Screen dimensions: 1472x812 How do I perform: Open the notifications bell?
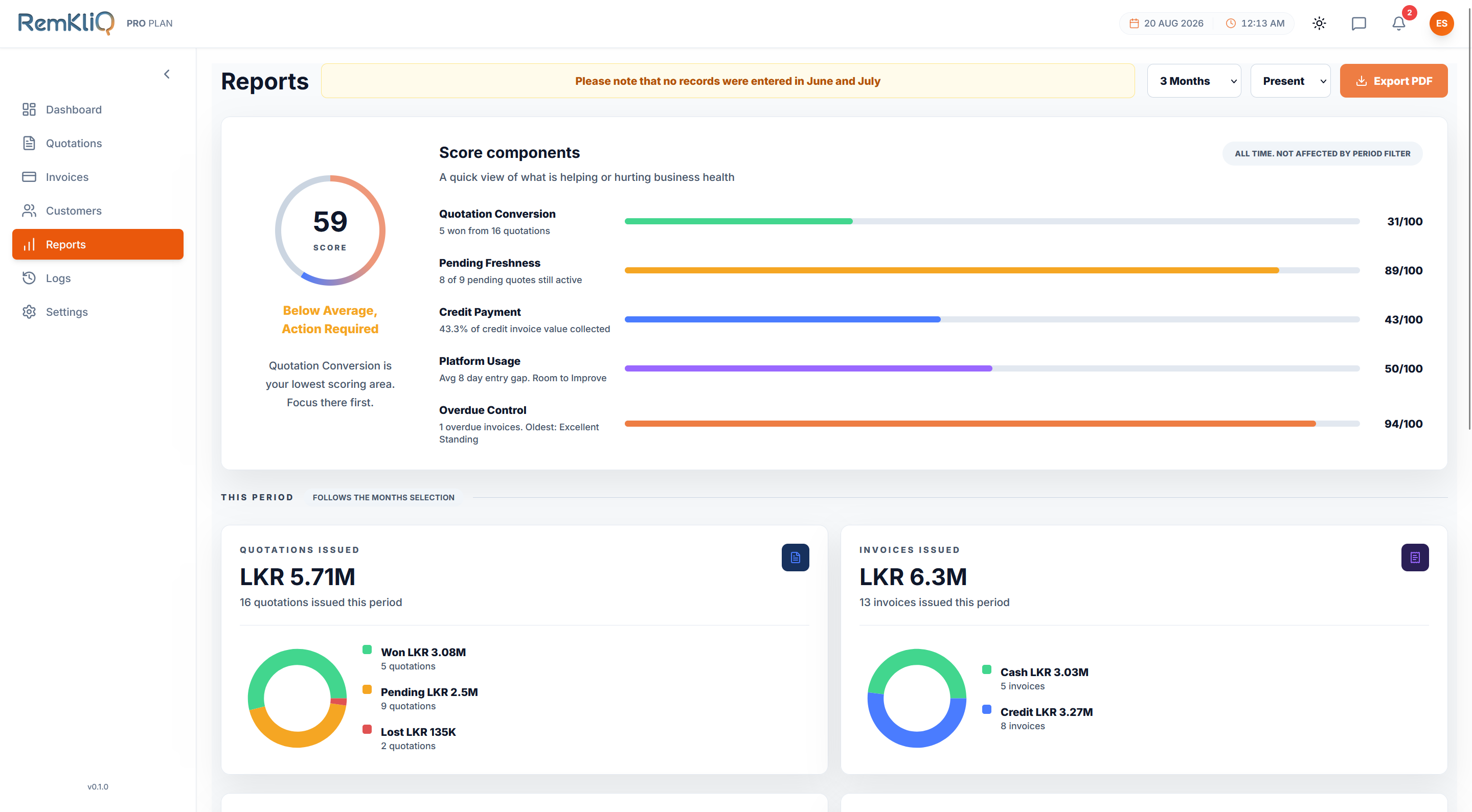(1398, 24)
